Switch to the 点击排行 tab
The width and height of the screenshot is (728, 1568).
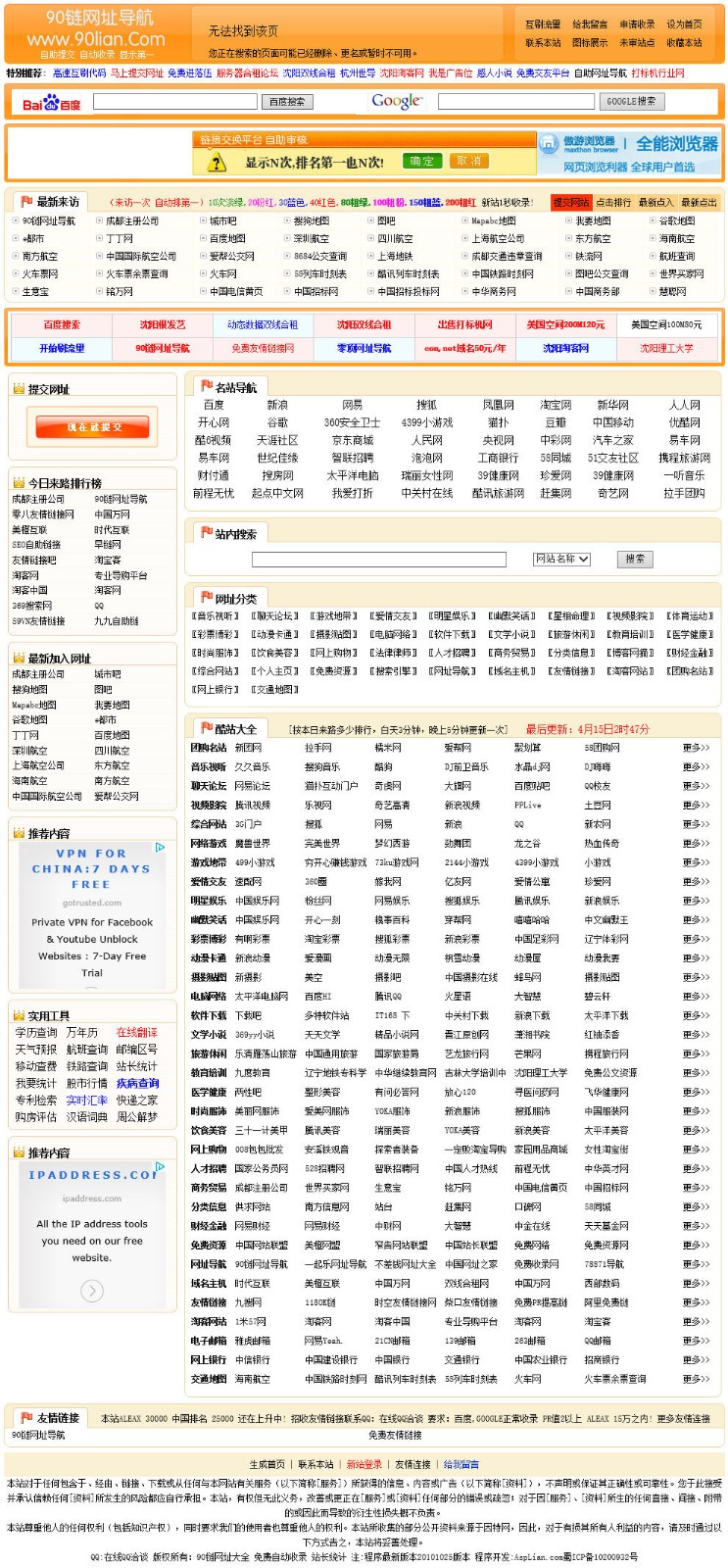[x=612, y=203]
